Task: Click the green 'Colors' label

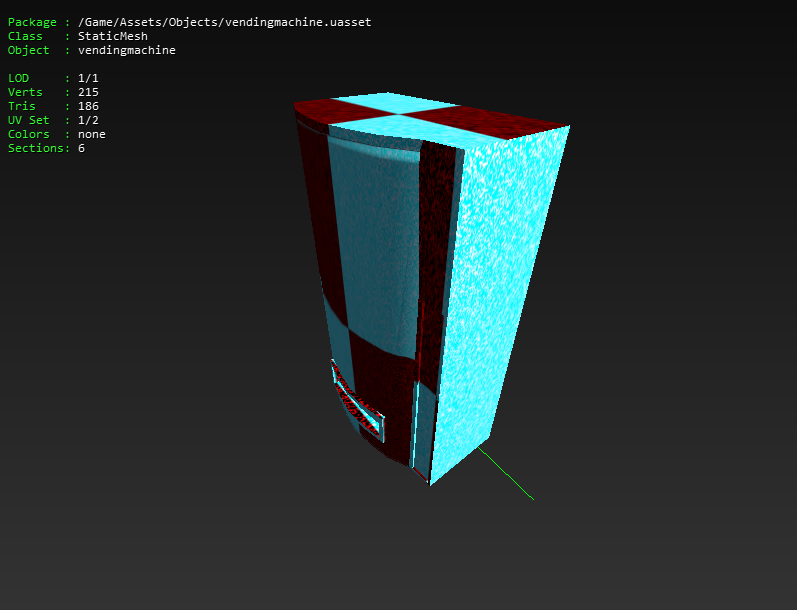Action: (x=28, y=134)
